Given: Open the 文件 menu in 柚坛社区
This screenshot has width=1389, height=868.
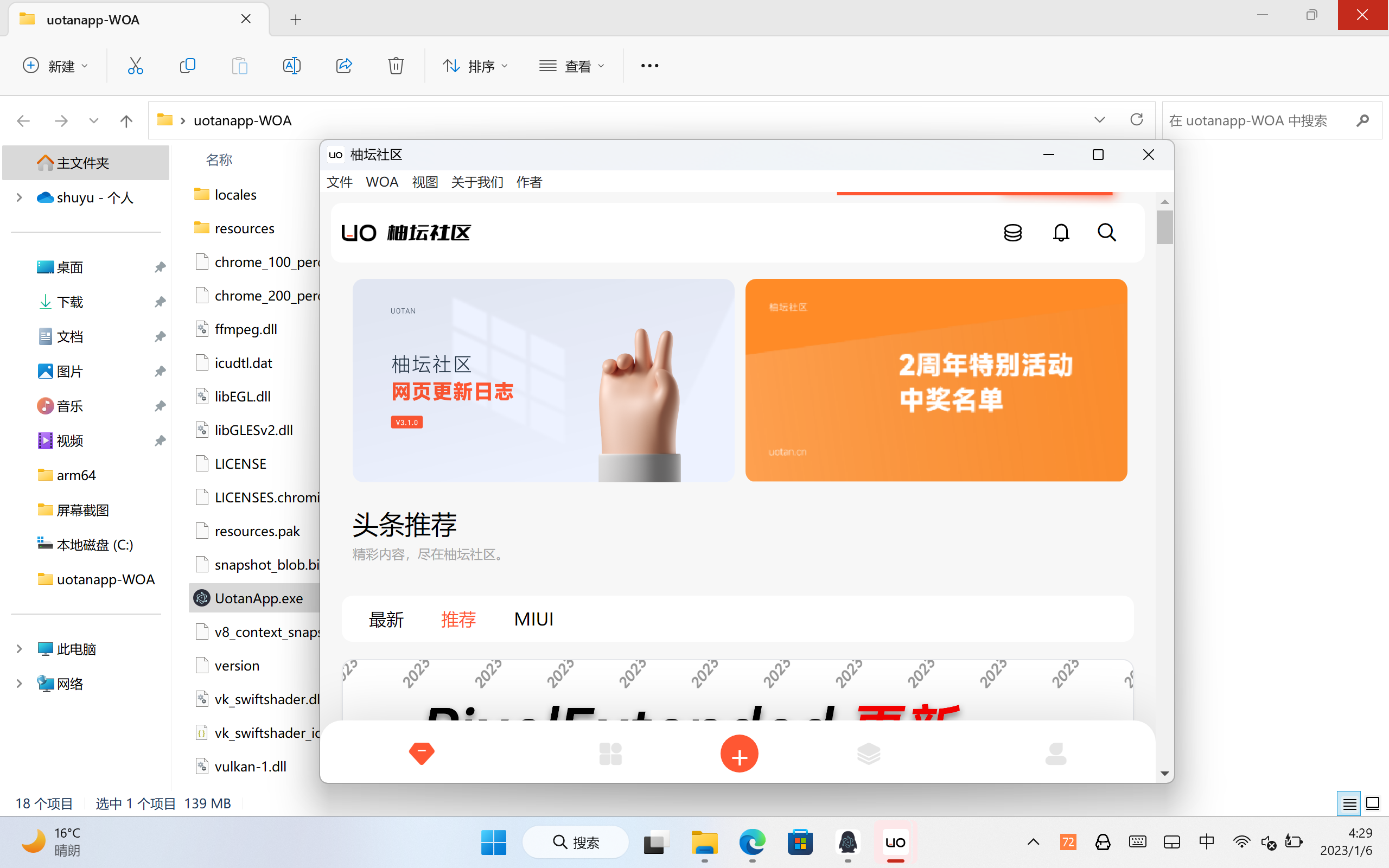Looking at the screenshot, I should [x=339, y=182].
